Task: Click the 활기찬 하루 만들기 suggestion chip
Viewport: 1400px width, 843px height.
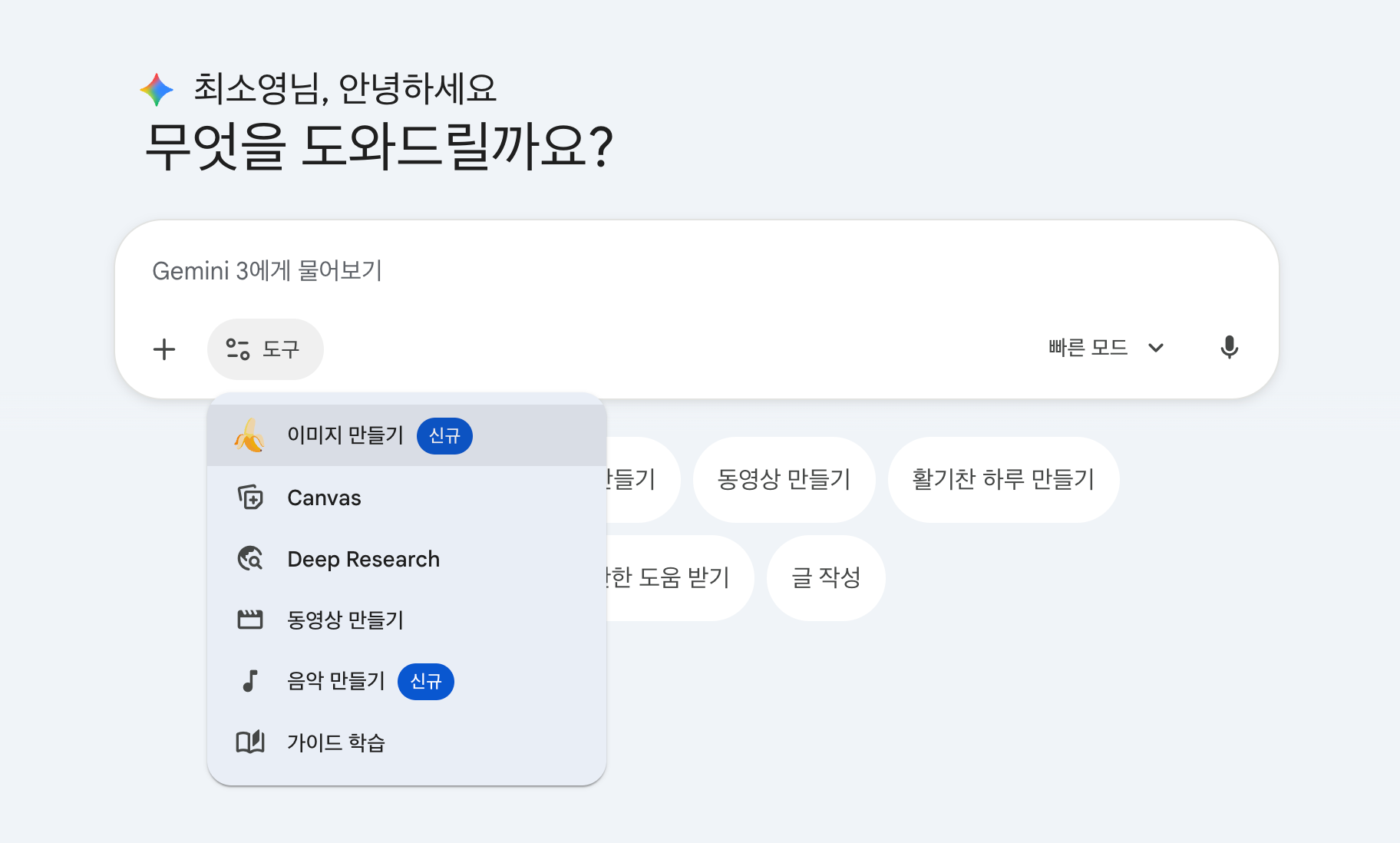Action: (x=1002, y=479)
